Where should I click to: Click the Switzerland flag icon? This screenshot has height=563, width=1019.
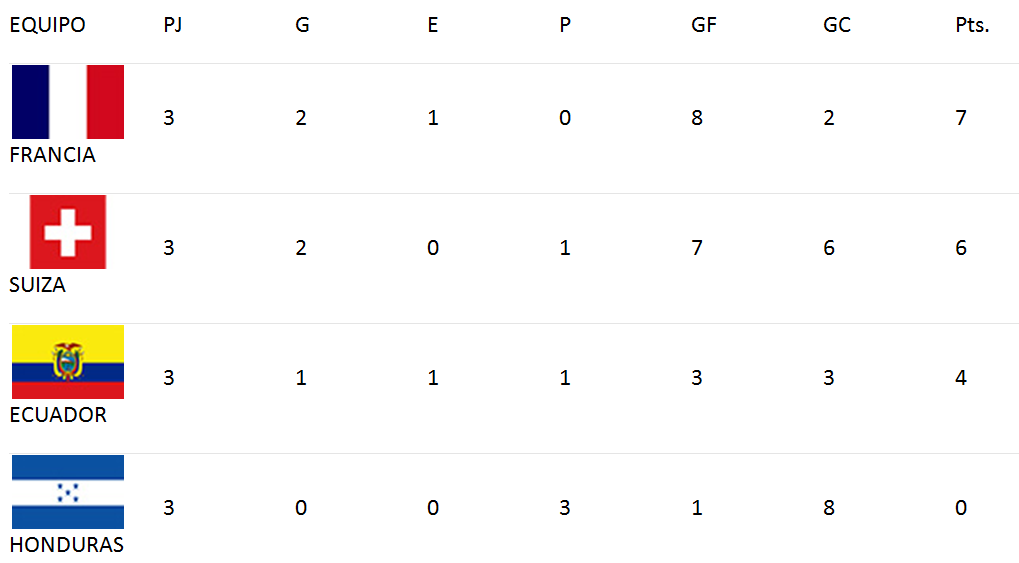[68, 231]
